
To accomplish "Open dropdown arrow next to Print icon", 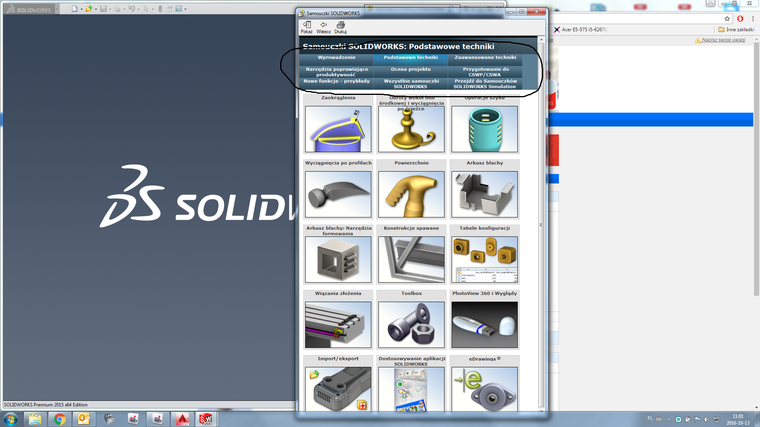I will click(124, 9).
